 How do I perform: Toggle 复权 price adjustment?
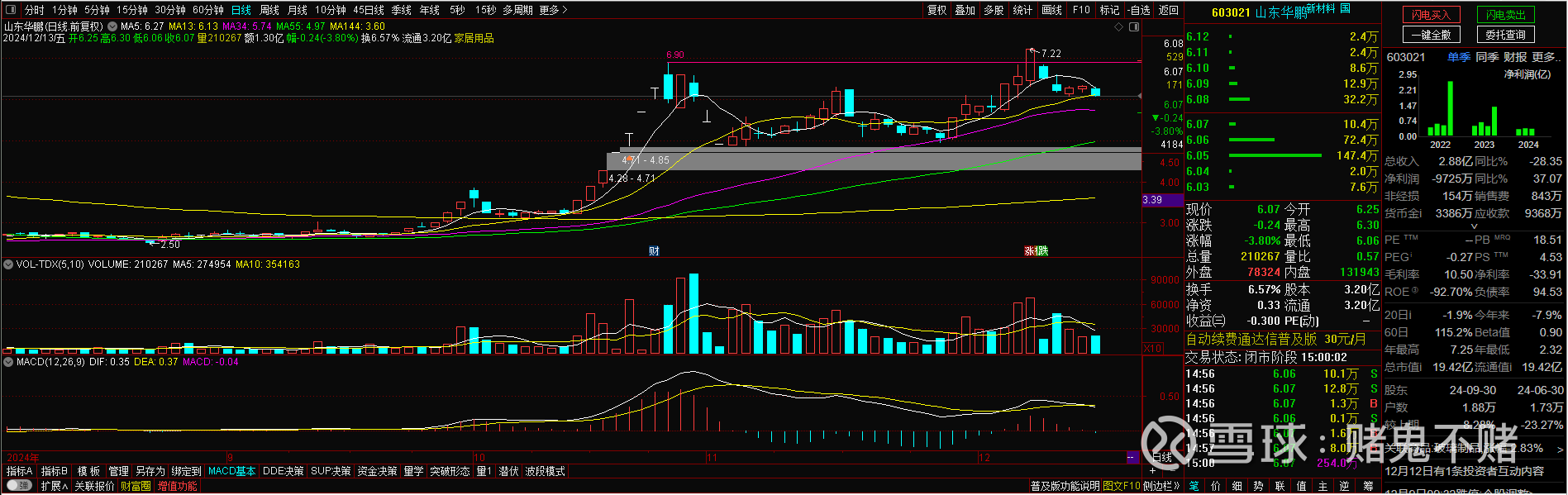coord(937,10)
